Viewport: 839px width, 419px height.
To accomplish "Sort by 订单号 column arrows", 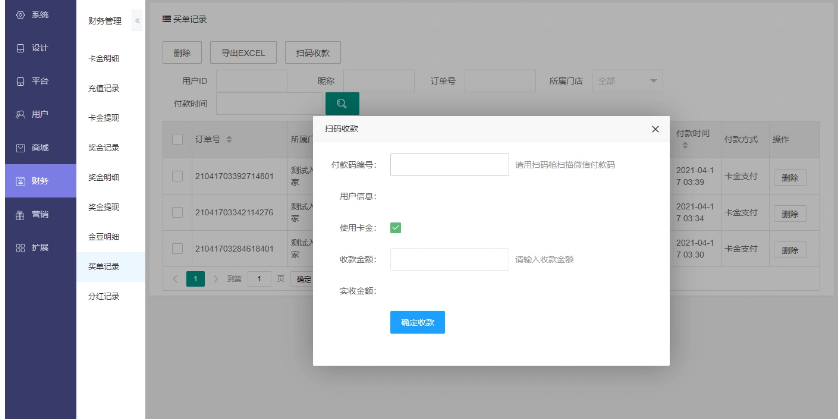I will (229, 139).
